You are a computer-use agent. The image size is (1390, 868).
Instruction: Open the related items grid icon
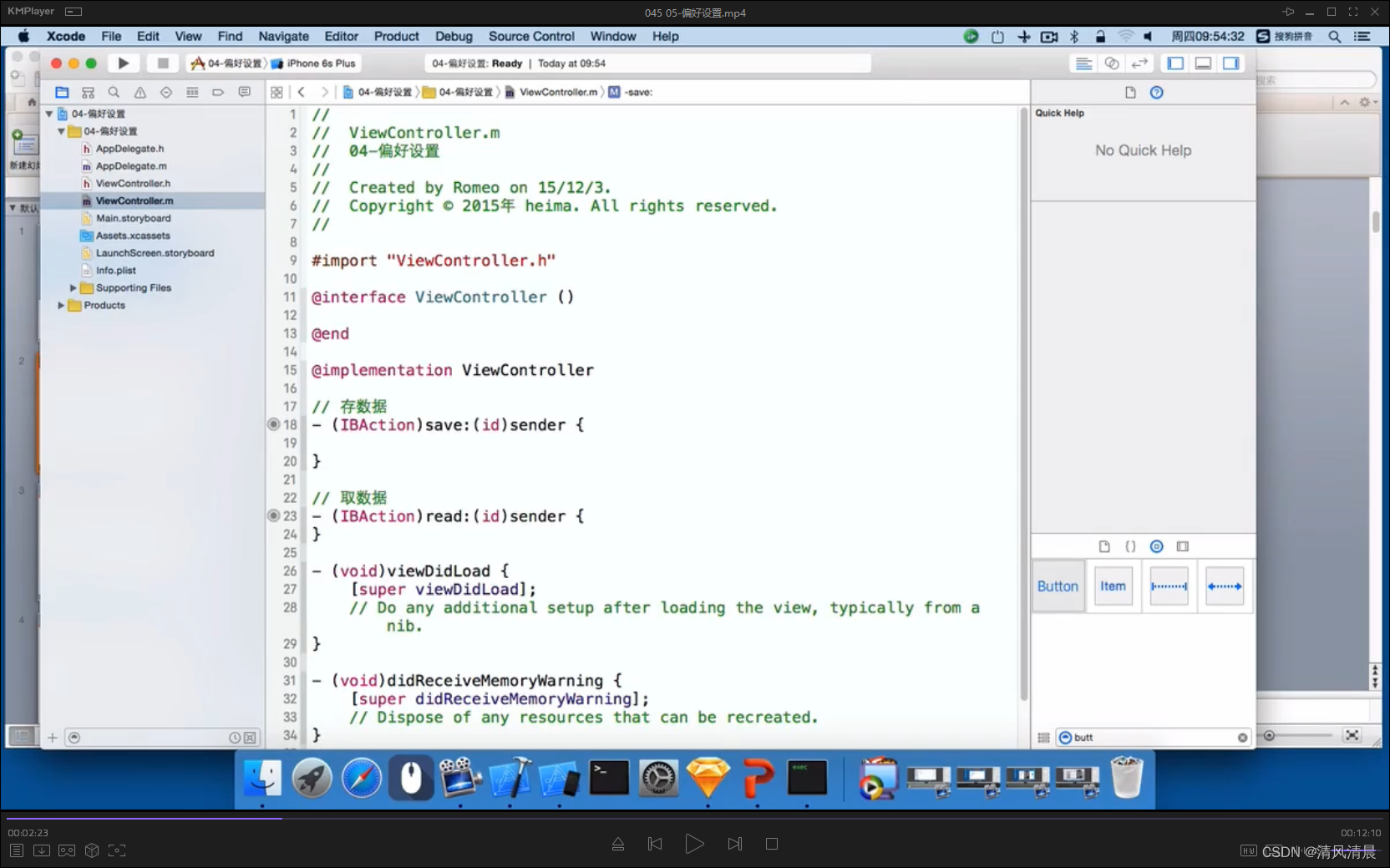(276, 93)
